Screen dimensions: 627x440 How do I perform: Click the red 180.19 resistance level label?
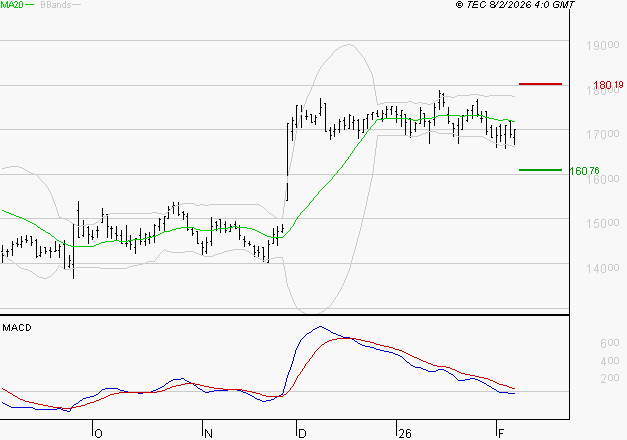608,85
